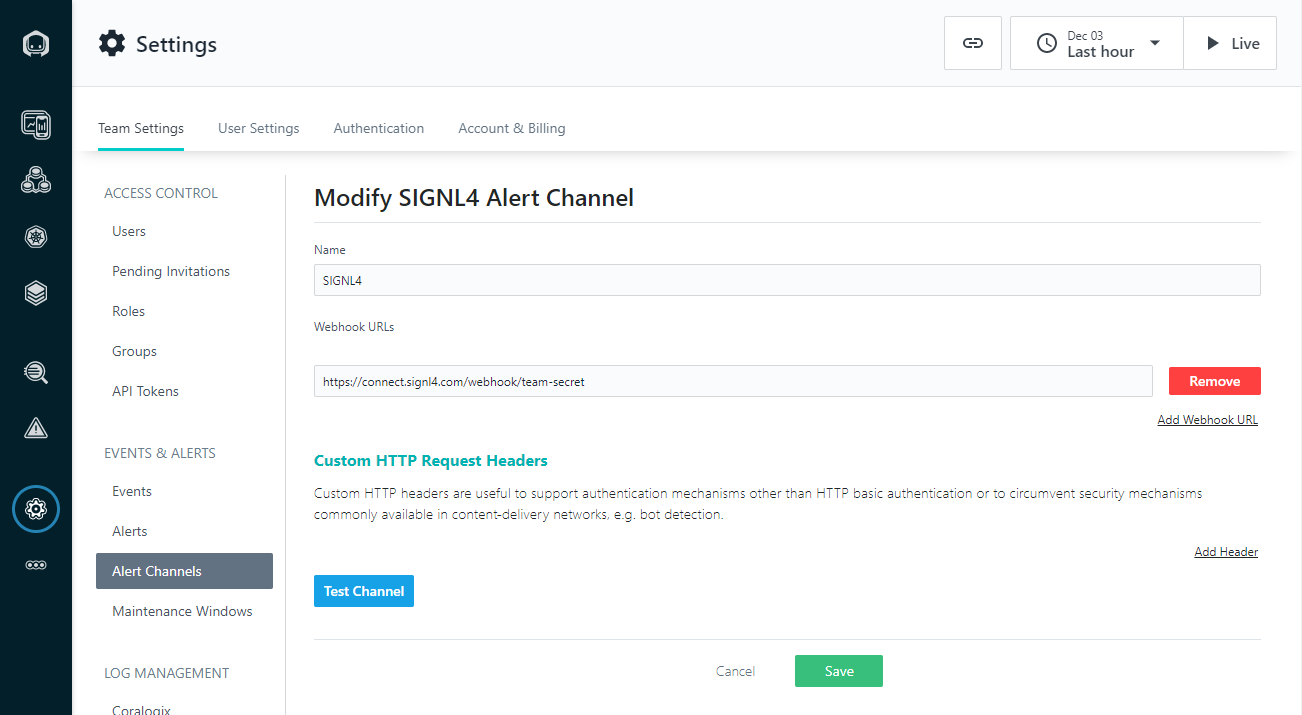Open Pending Invitations
Viewport: 1302px width, 715px height.
point(171,271)
